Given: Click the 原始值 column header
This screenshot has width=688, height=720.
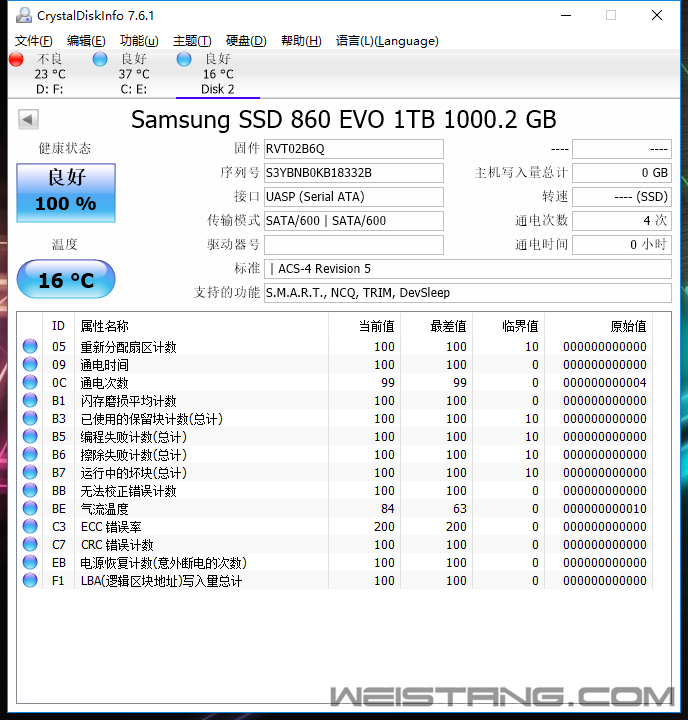Looking at the screenshot, I should (598, 326).
